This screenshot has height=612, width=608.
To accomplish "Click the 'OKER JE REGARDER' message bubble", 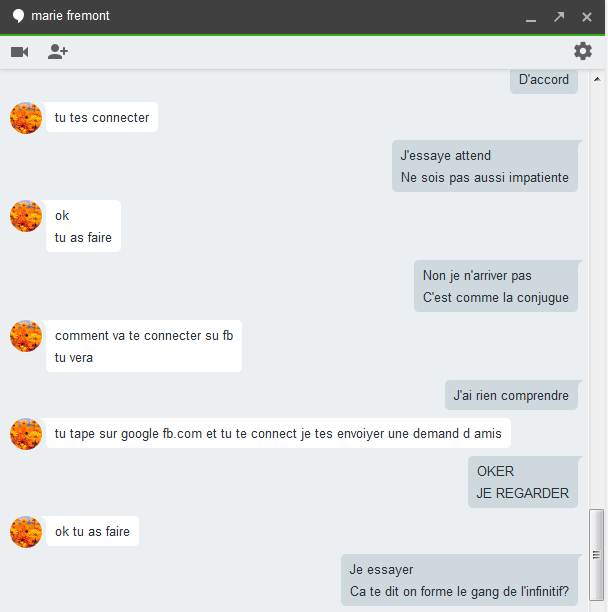I will (x=523, y=482).
